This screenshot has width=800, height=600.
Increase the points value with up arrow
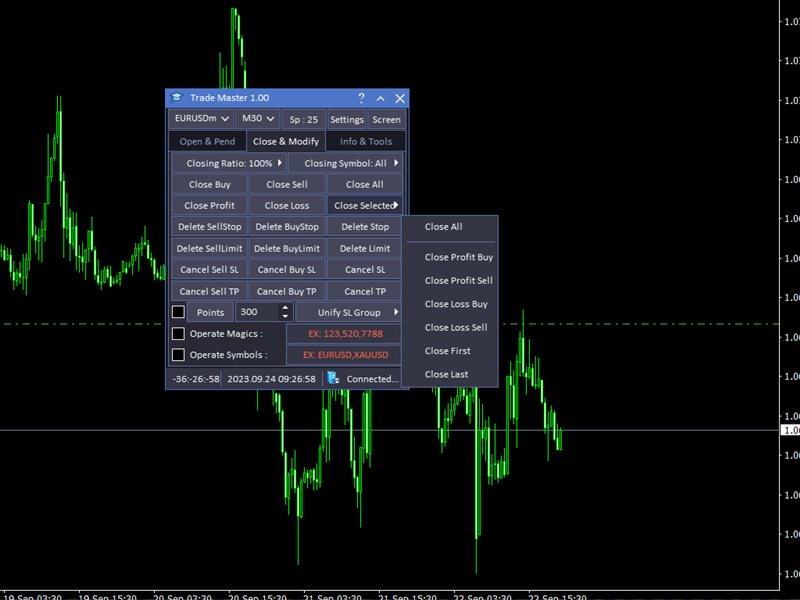pyautogui.click(x=285, y=308)
